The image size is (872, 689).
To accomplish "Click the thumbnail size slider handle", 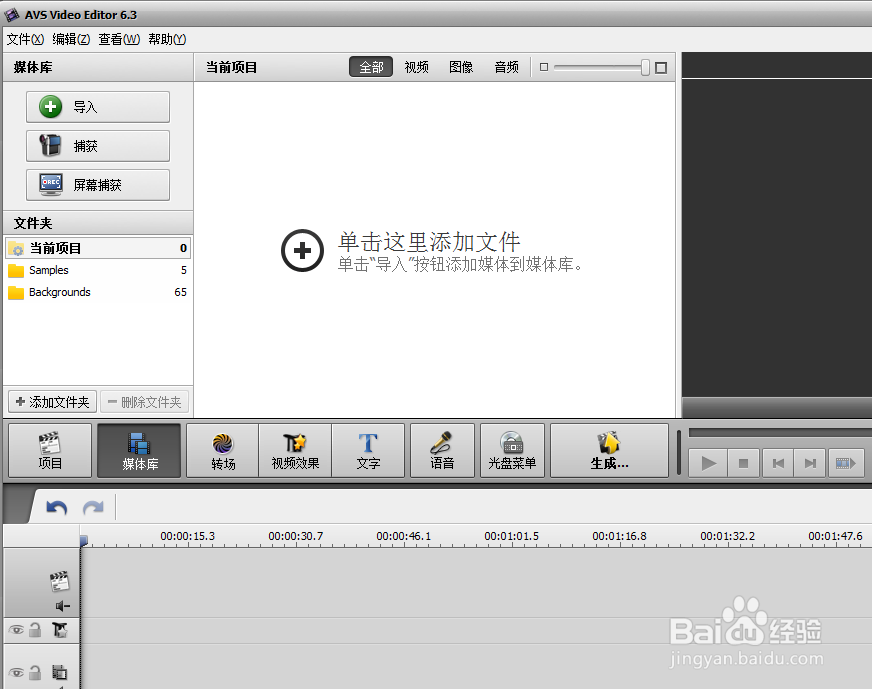I will (645, 67).
